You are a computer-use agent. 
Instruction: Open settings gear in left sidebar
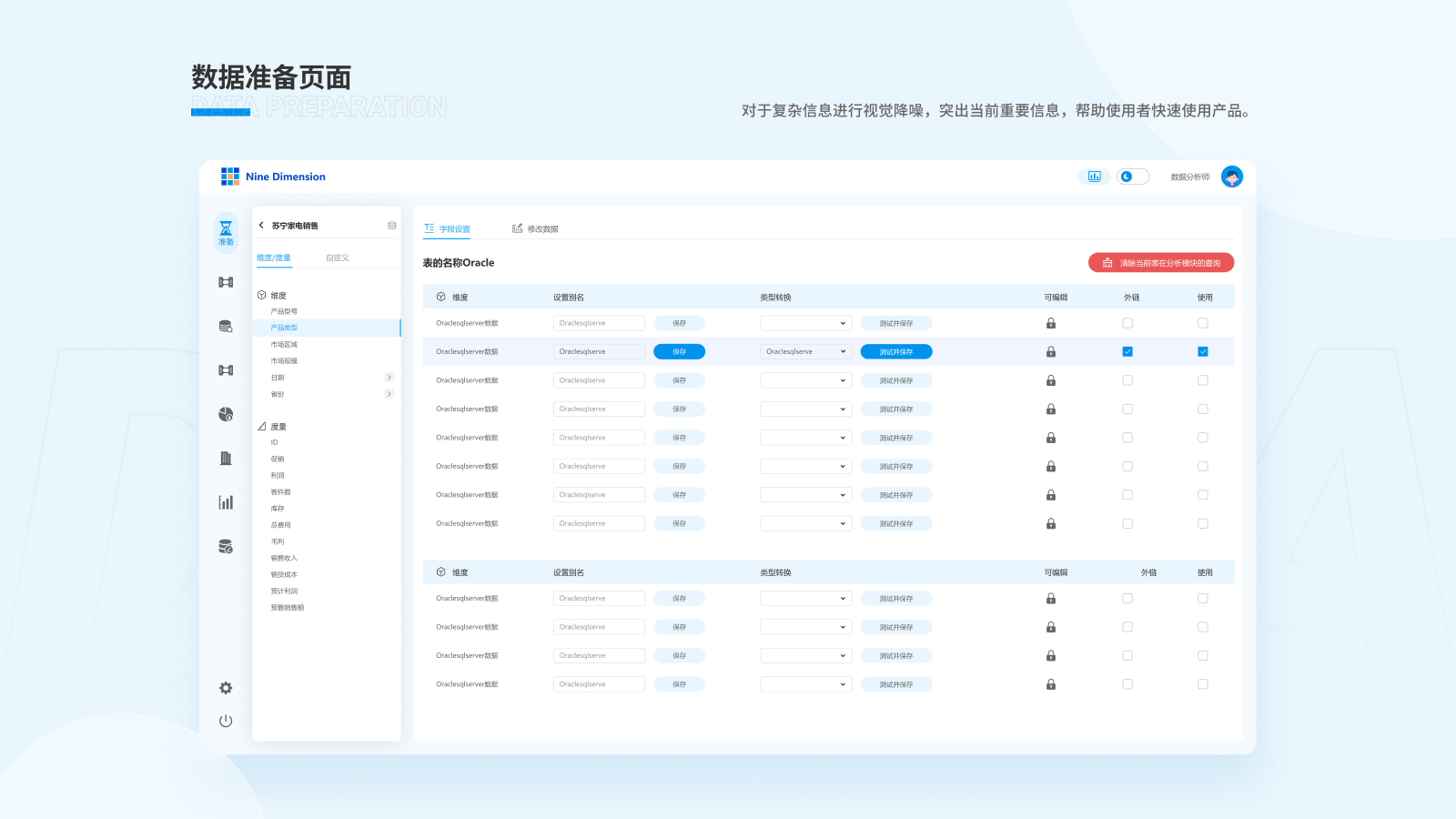tap(226, 688)
